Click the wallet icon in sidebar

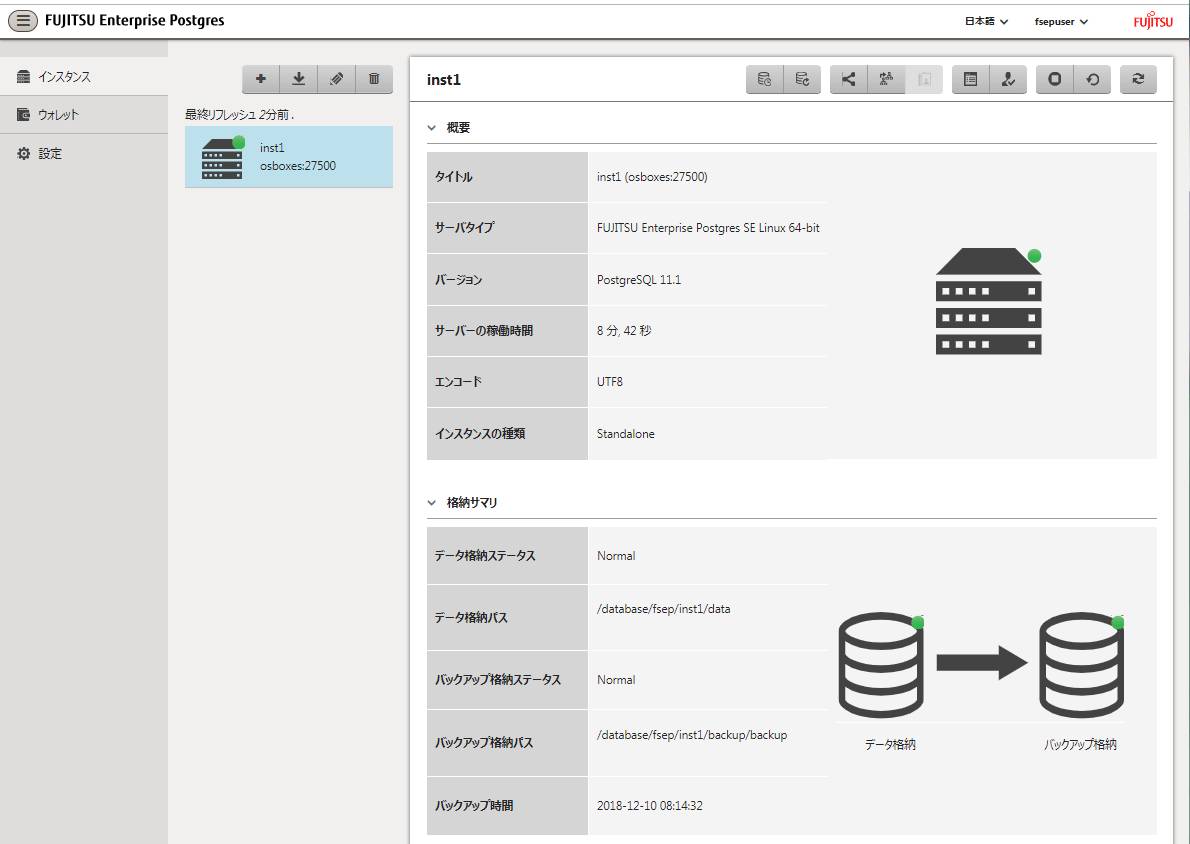pos(24,115)
